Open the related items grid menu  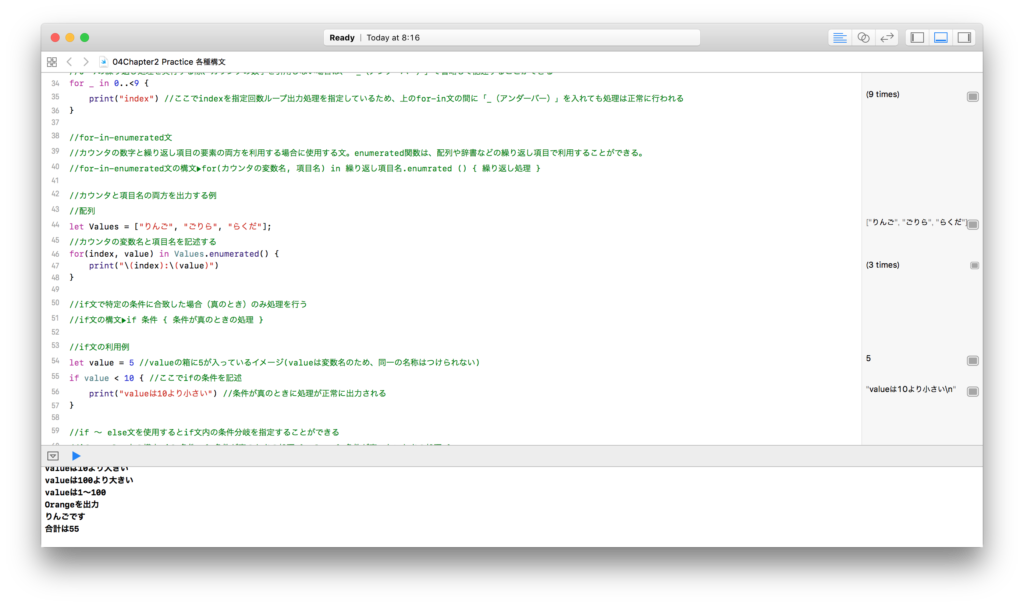(52, 62)
